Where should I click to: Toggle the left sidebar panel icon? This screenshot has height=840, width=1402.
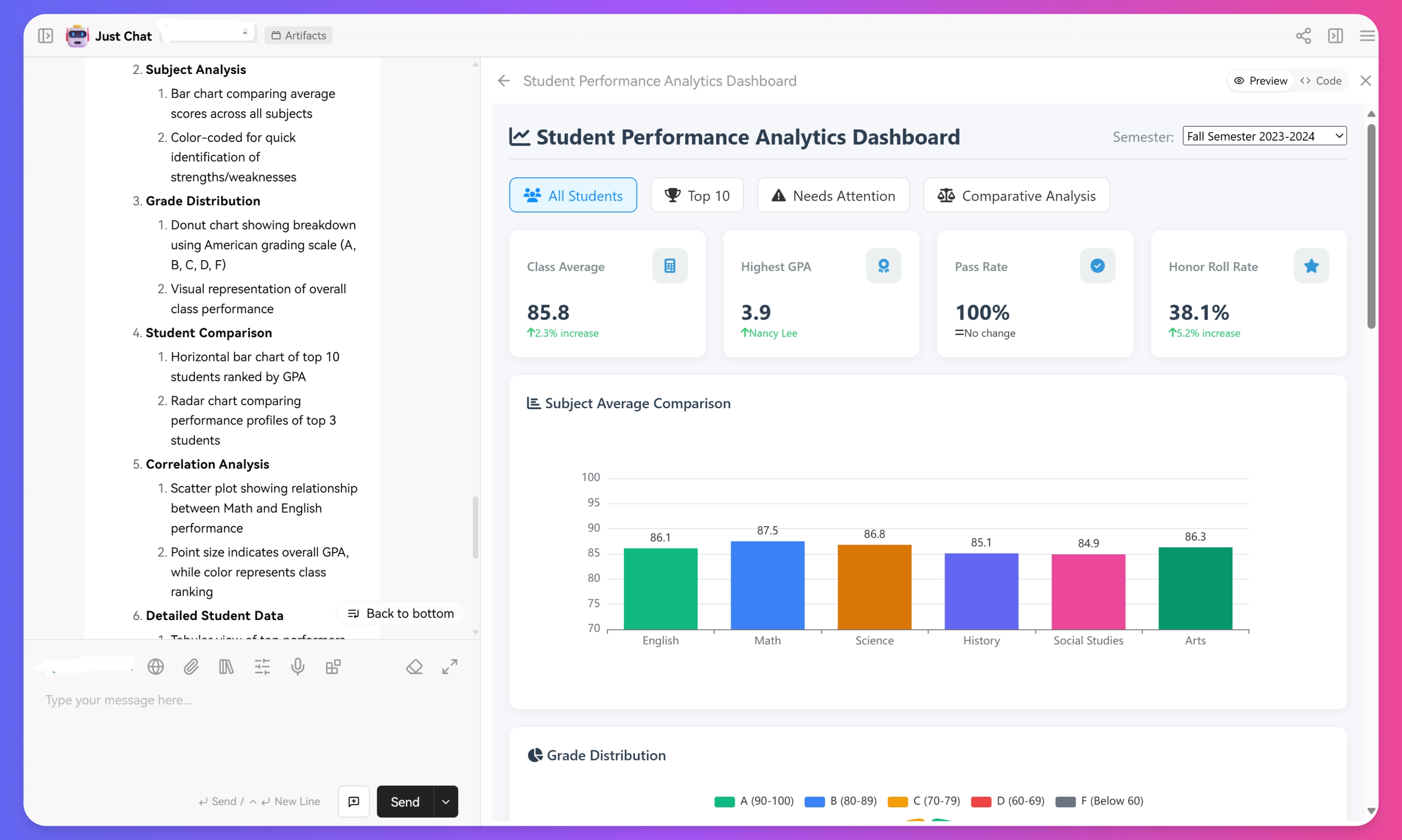pos(45,36)
